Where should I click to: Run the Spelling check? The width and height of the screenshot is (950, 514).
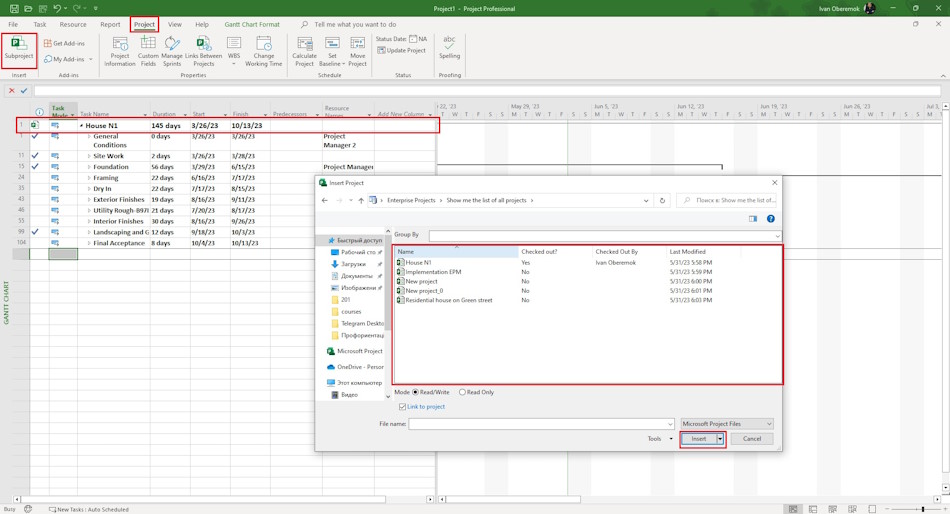pos(449,47)
